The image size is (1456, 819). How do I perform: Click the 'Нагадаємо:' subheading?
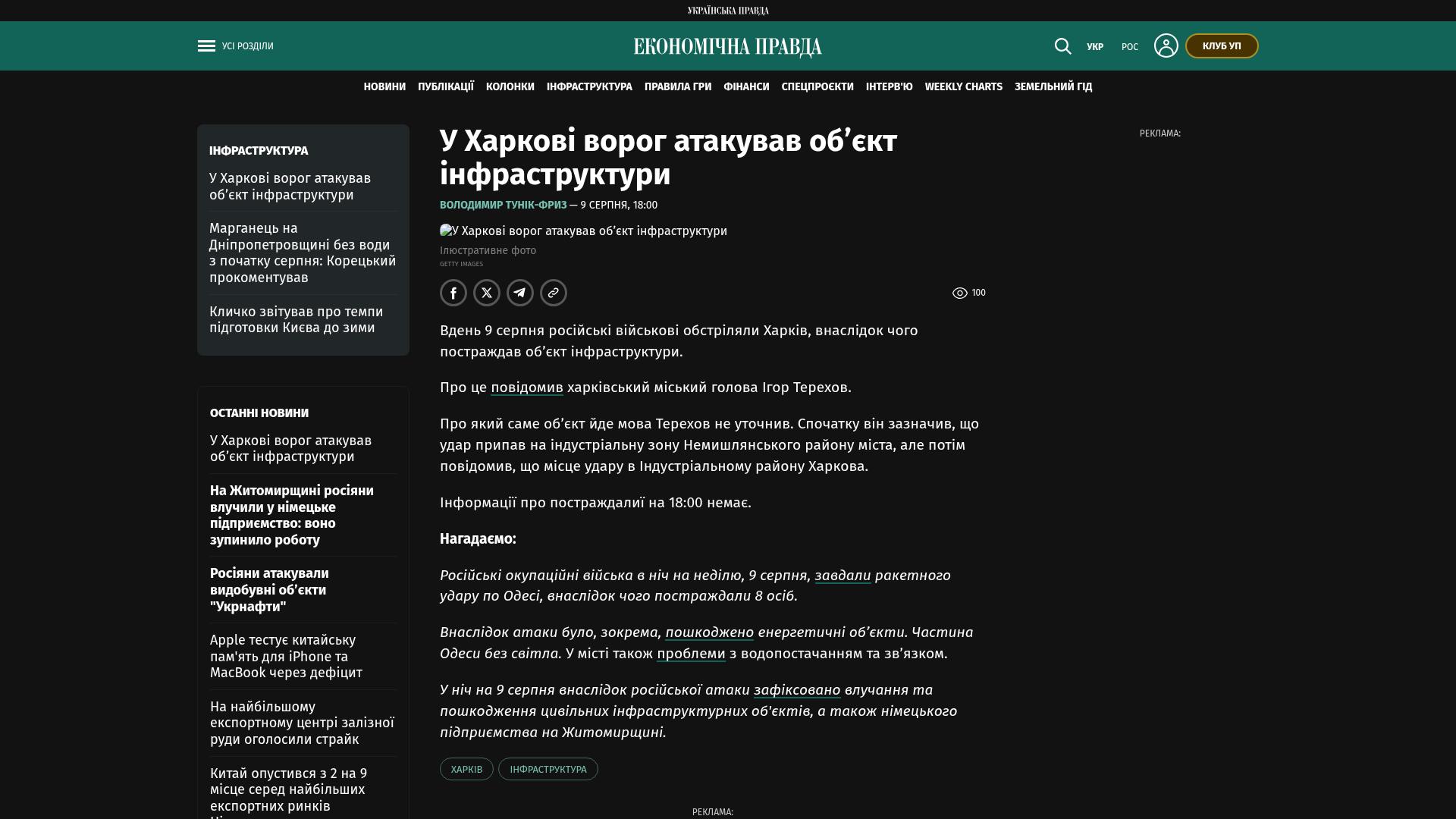[478, 539]
